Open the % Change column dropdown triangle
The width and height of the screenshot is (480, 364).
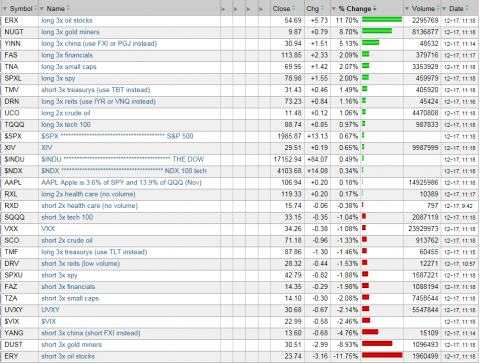334,9
